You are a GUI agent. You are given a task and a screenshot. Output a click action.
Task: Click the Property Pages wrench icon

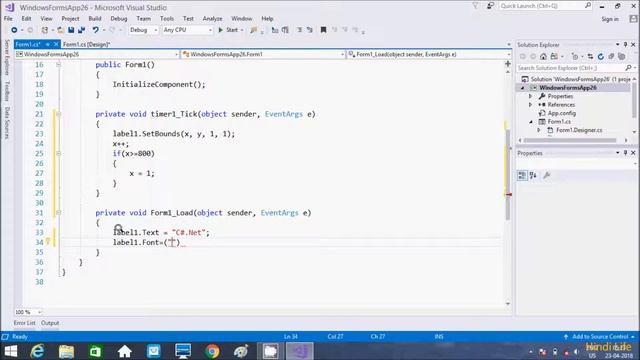[x=547, y=176]
